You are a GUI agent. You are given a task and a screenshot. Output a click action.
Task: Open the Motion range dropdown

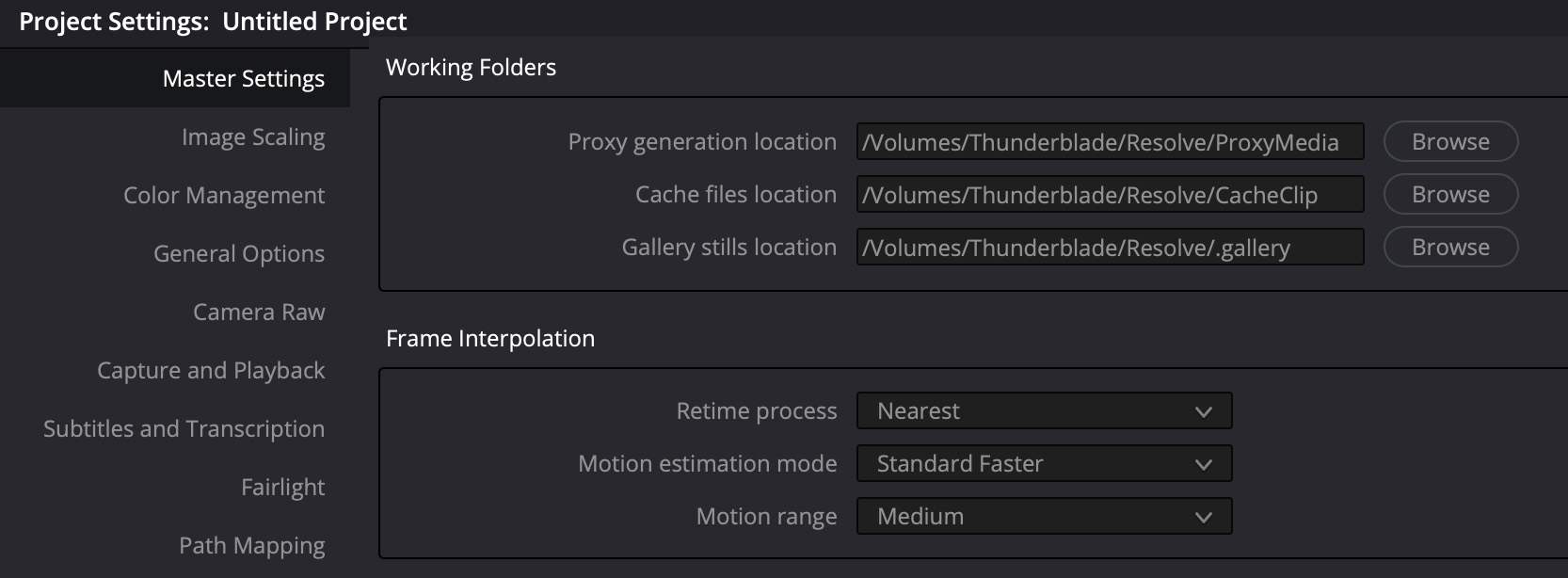(x=1043, y=517)
